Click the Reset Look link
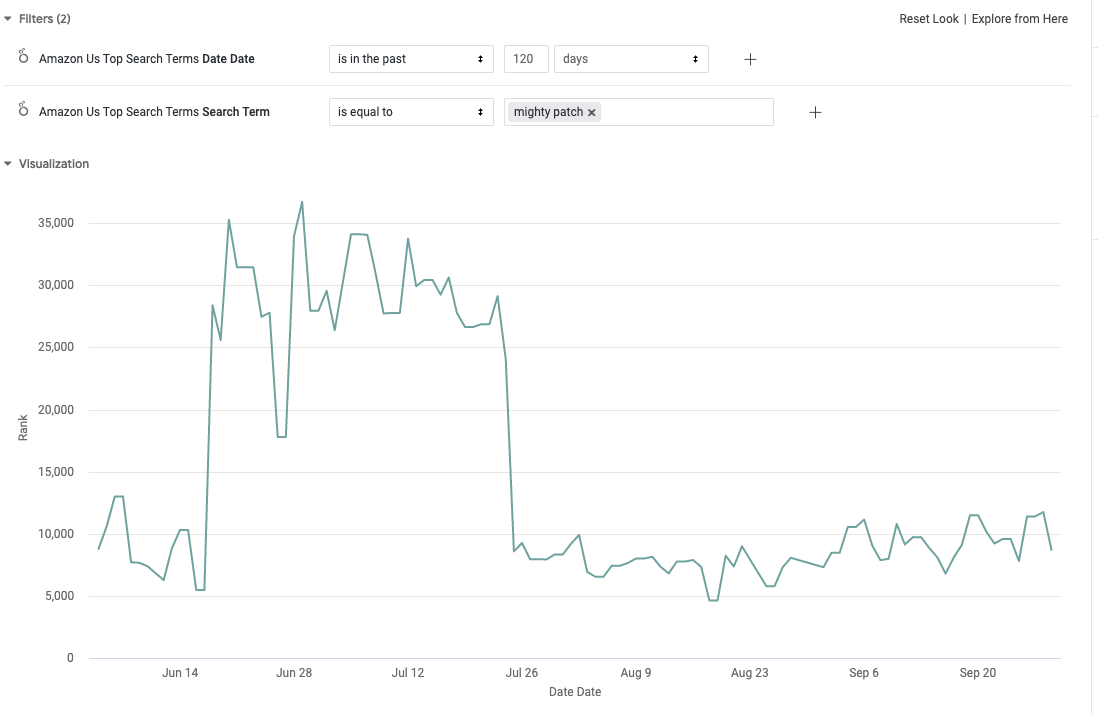This screenshot has width=1098, height=715. pos(928,19)
